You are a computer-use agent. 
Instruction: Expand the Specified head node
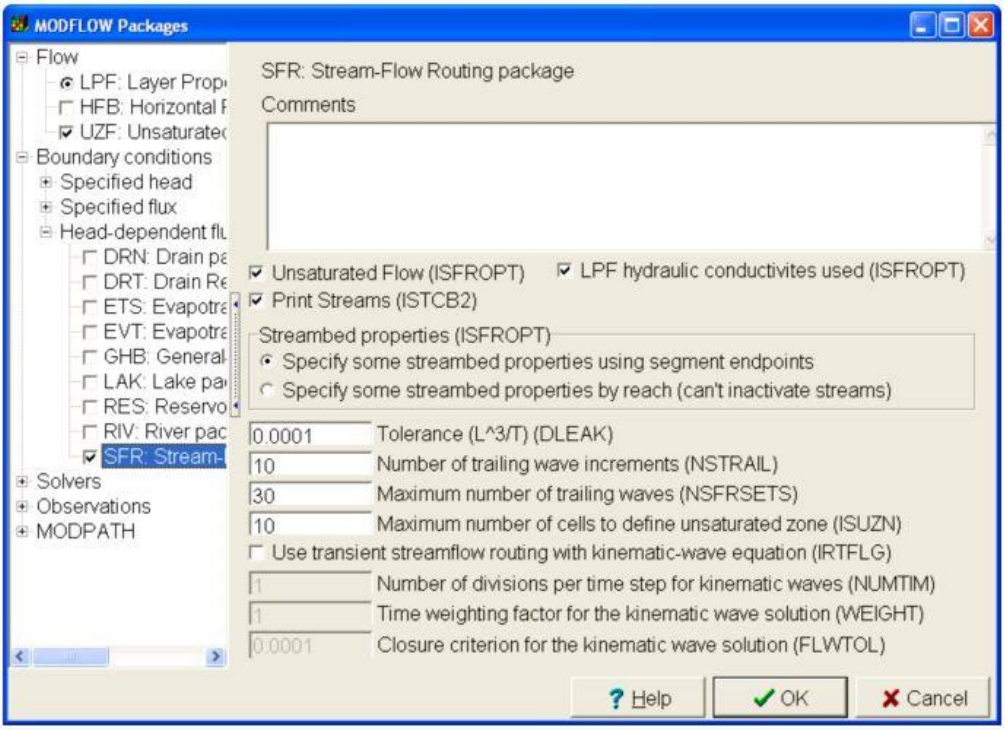(x=46, y=182)
